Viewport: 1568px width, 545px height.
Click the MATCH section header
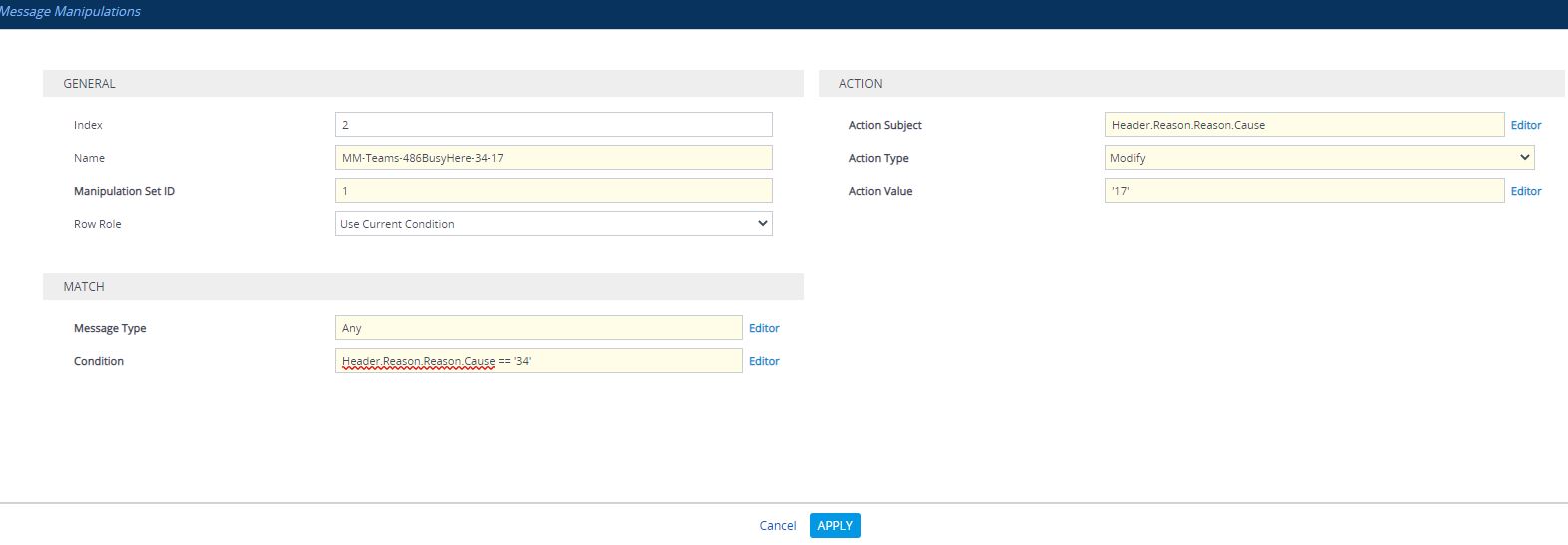point(84,287)
